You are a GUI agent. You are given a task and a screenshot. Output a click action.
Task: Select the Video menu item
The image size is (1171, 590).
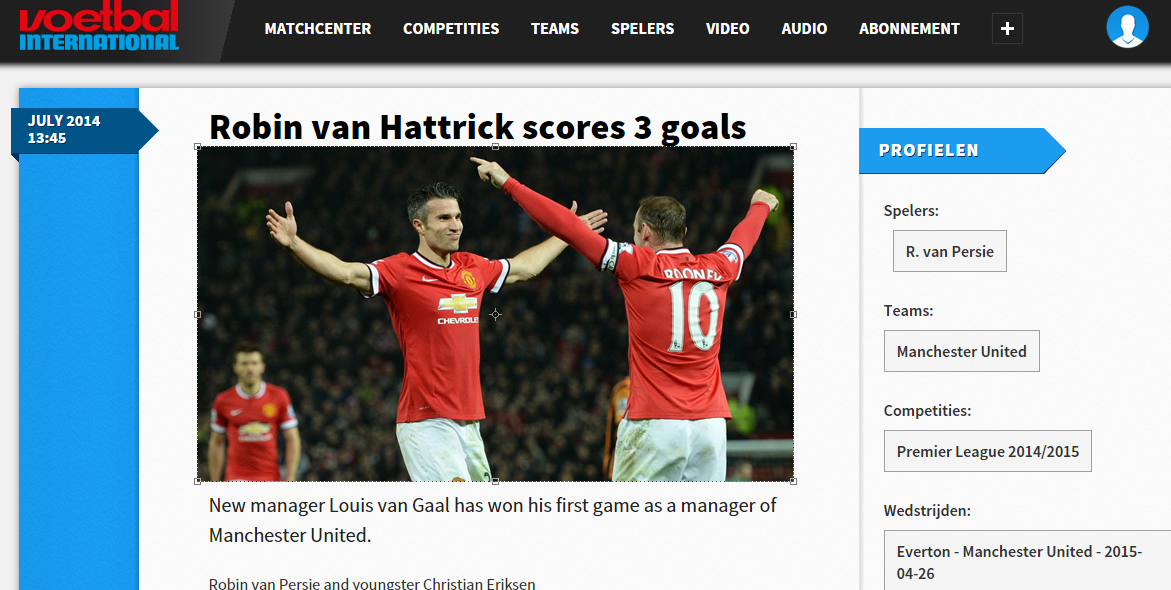pyautogui.click(x=727, y=29)
